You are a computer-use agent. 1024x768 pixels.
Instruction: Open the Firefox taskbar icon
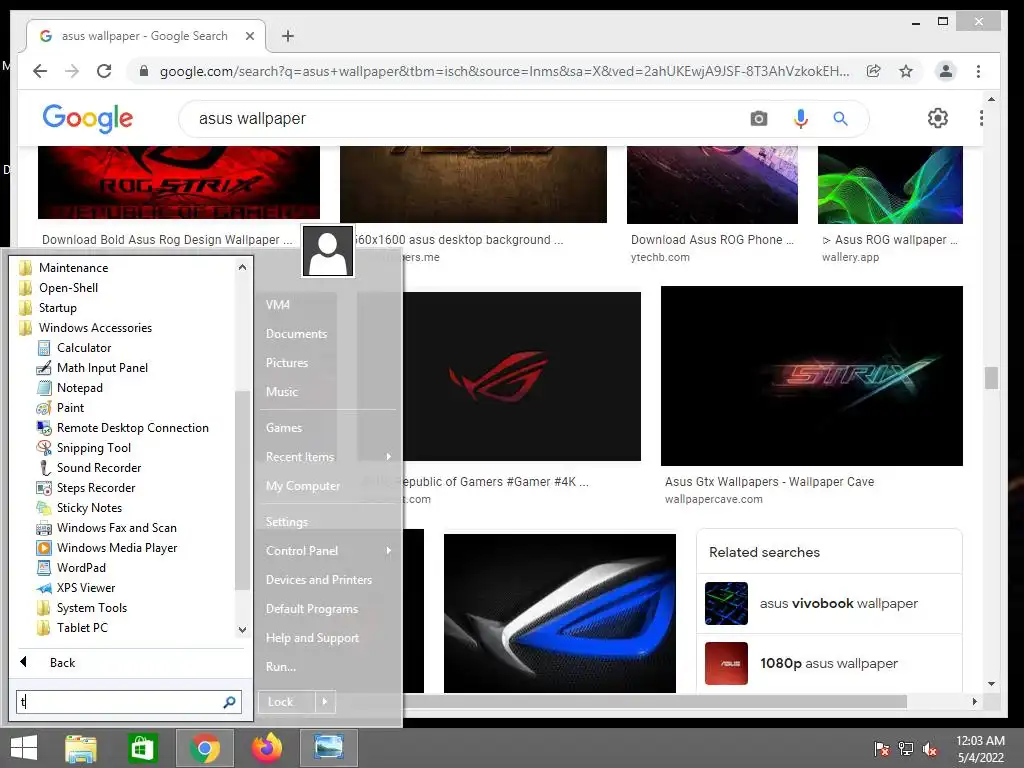[x=267, y=748]
